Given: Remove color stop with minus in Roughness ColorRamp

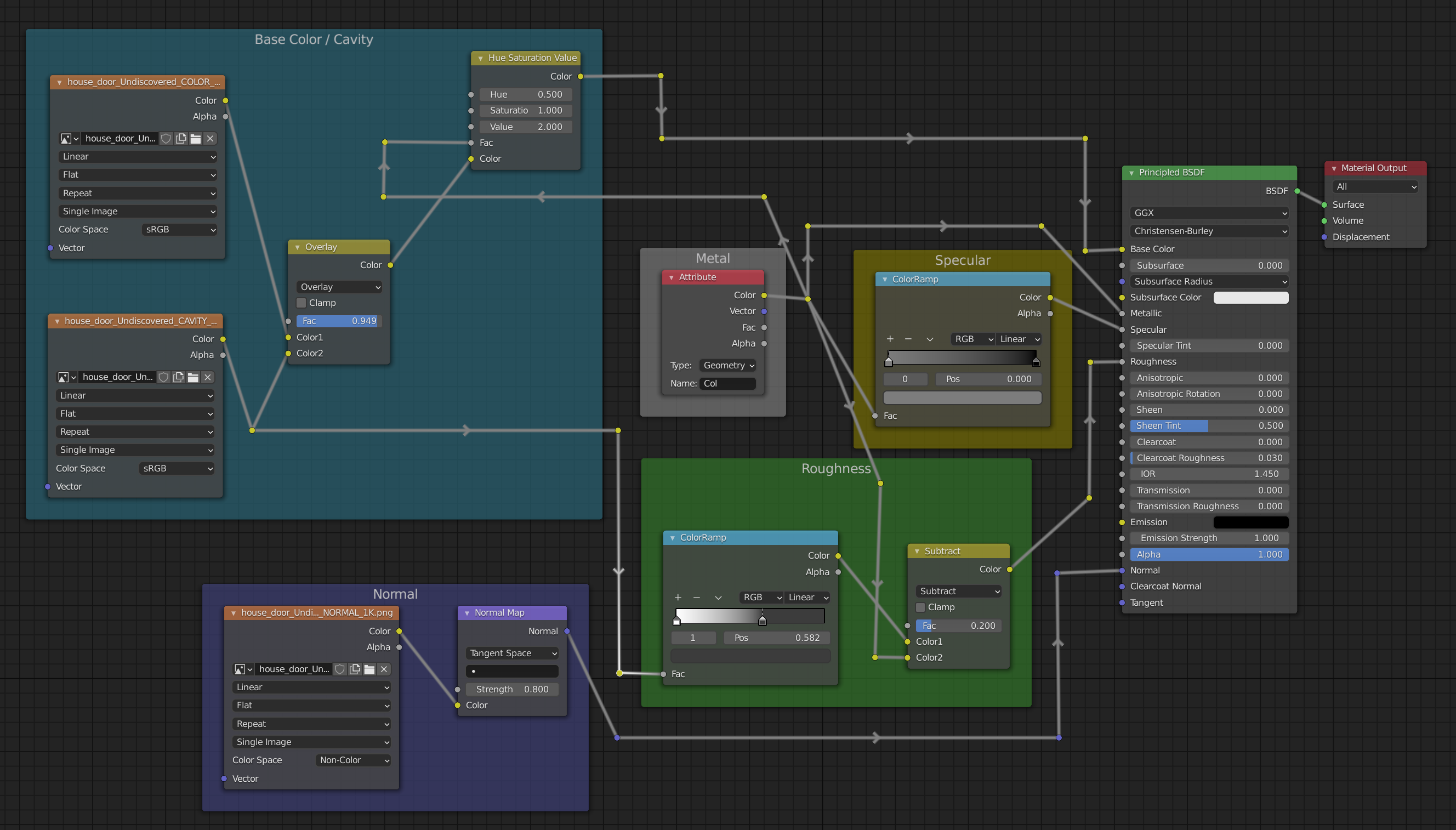Looking at the screenshot, I should point(696,598).
